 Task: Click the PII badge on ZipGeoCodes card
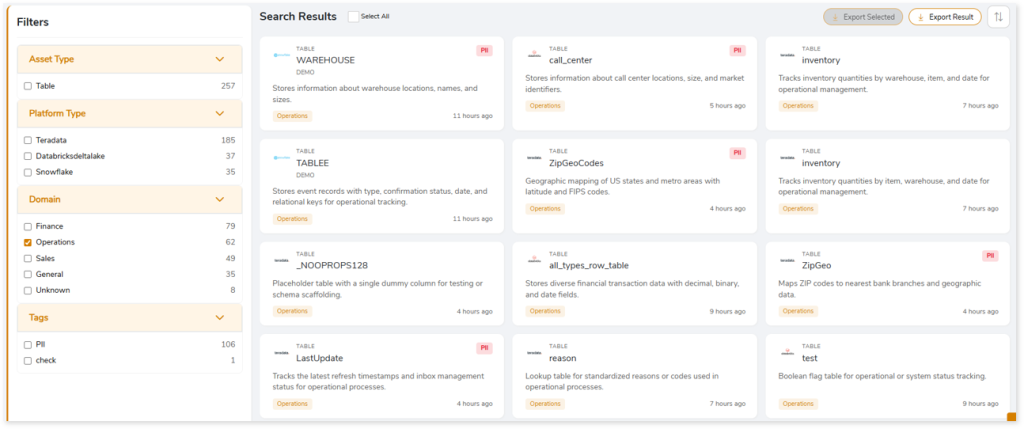coord(738,153)
